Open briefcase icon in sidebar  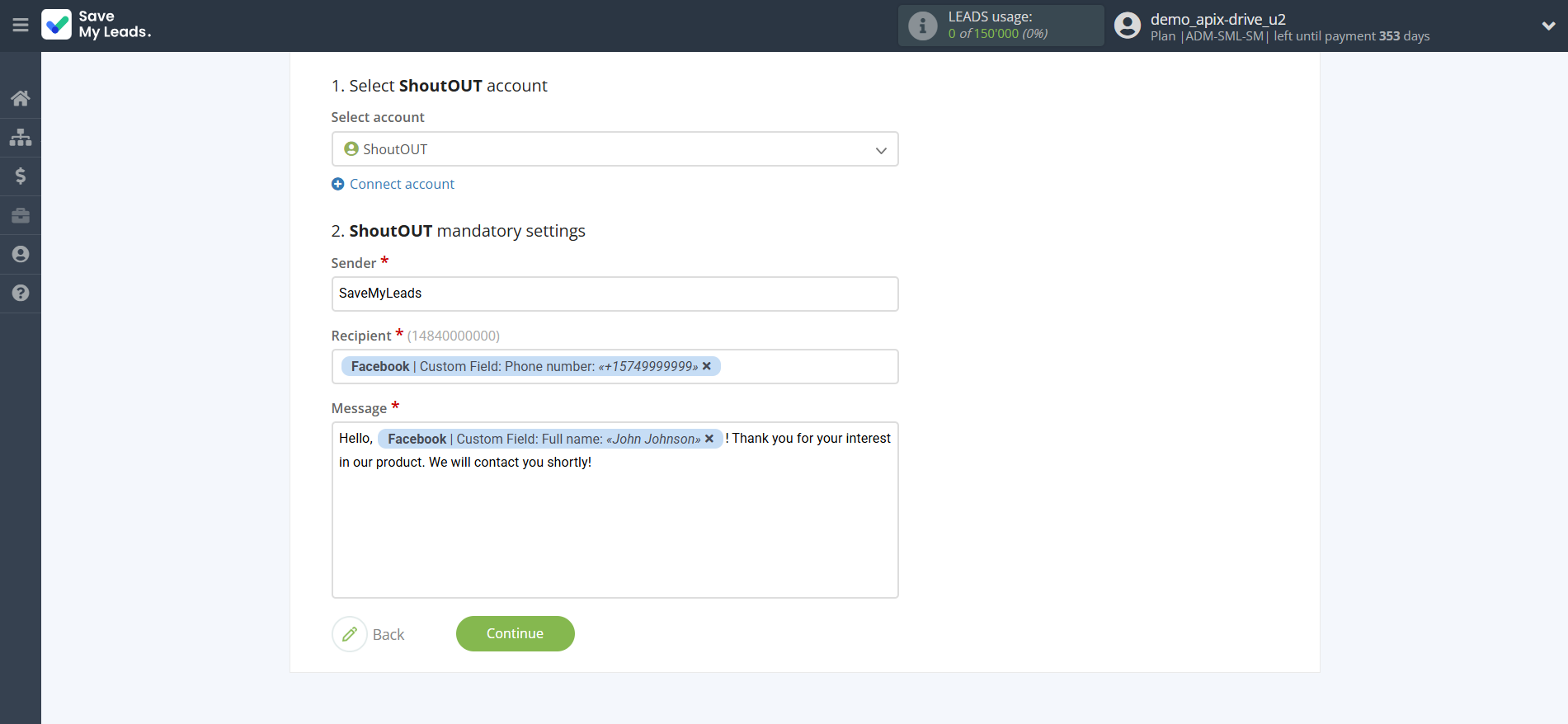(x=21, y=215)
